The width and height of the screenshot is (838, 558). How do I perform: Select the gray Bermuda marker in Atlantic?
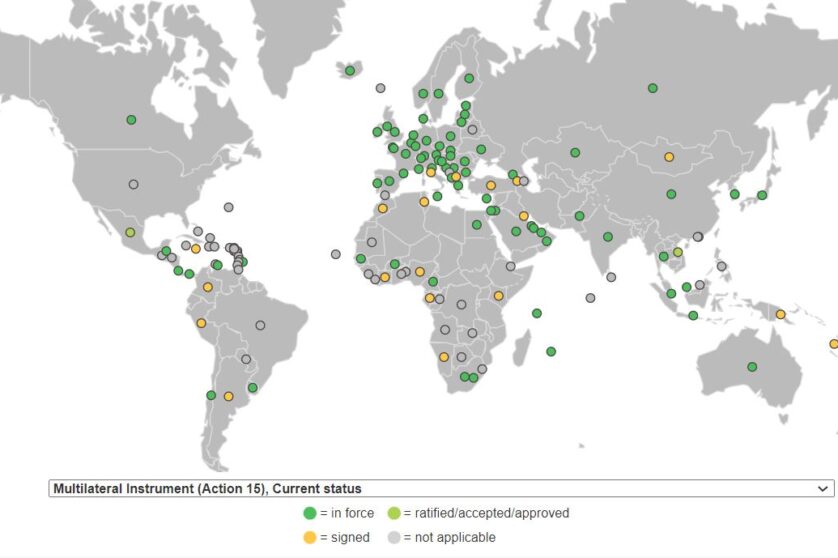[x=229, y=207]
